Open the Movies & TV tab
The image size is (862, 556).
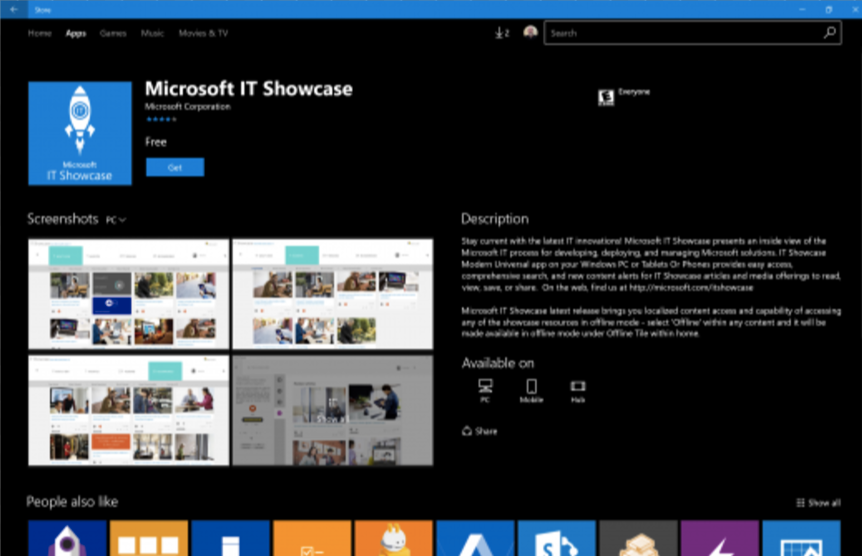[x=203, y=33]
